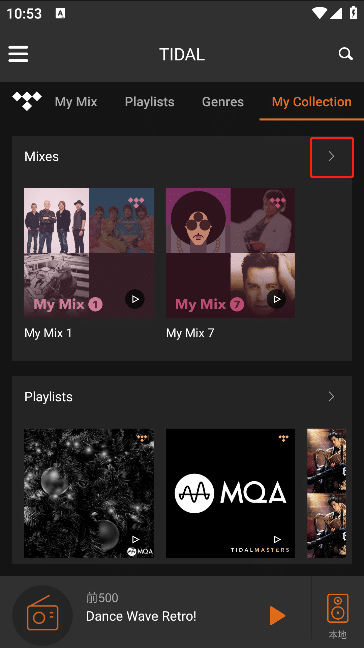Switch to the My Mix tab
Screen dimensions: 364x648
76,102
